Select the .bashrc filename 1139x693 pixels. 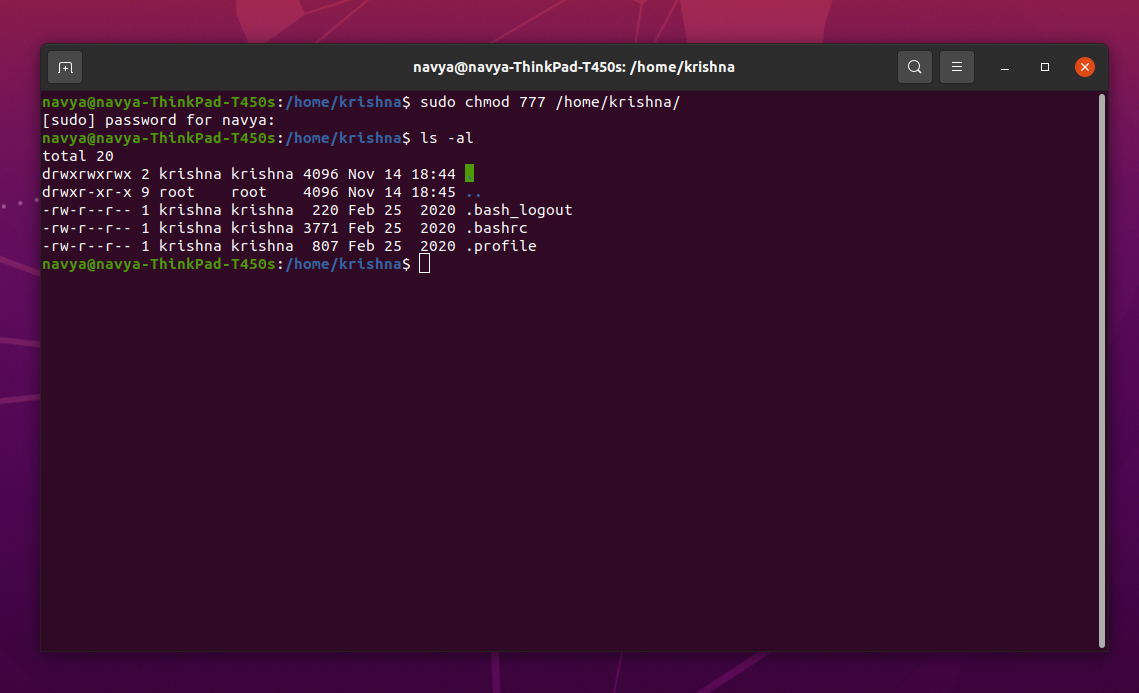coord(497,227)
